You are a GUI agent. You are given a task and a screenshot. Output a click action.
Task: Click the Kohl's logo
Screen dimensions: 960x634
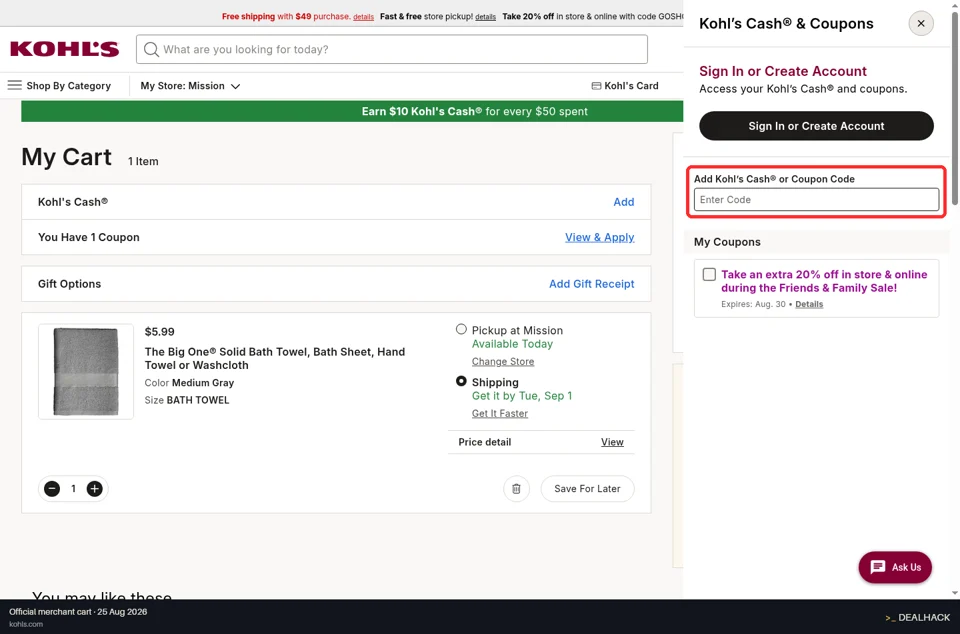65,49
